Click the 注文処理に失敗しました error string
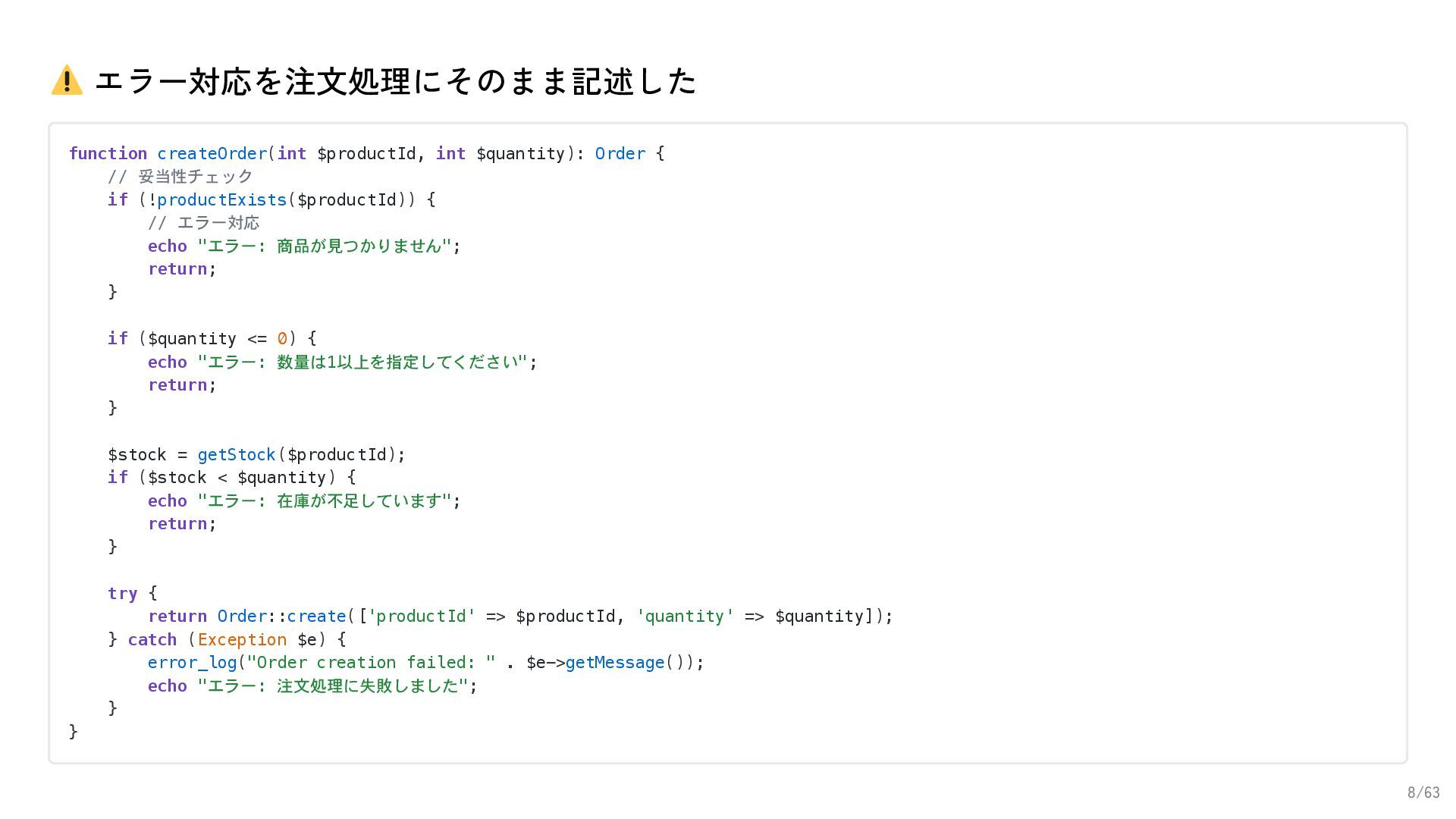The height and width of the screenshot is (819, 1456). coord(333,686)
